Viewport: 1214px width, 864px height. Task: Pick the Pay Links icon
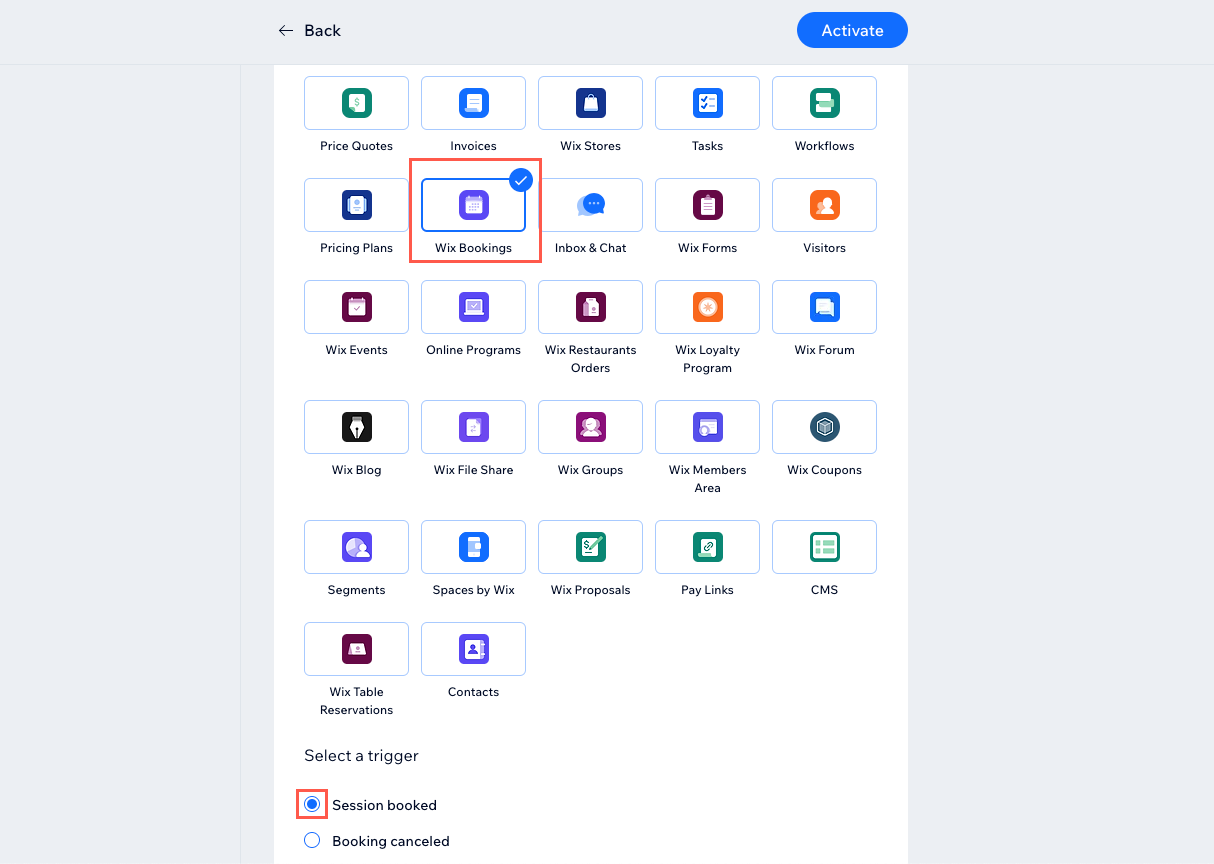pyautogui.click(x=707, y=546)
